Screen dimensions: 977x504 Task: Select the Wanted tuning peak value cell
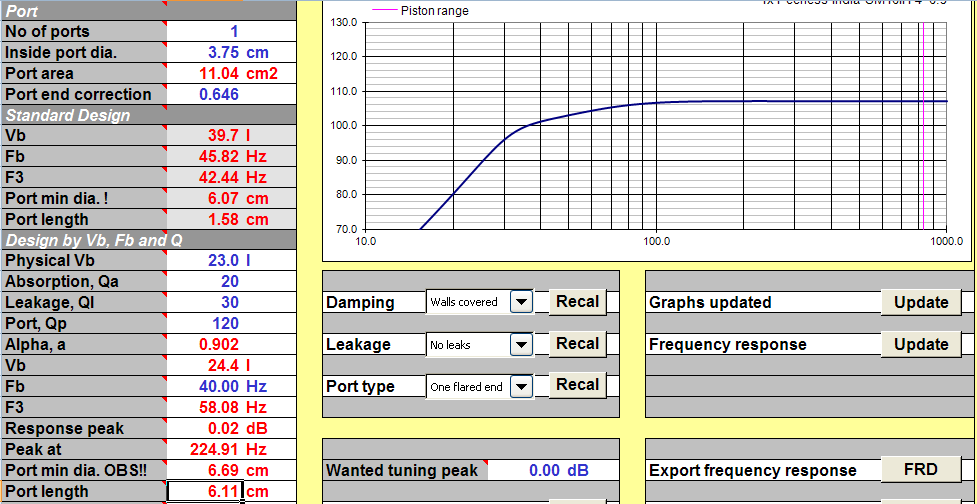pyautogui.click(x=553, y=470)
